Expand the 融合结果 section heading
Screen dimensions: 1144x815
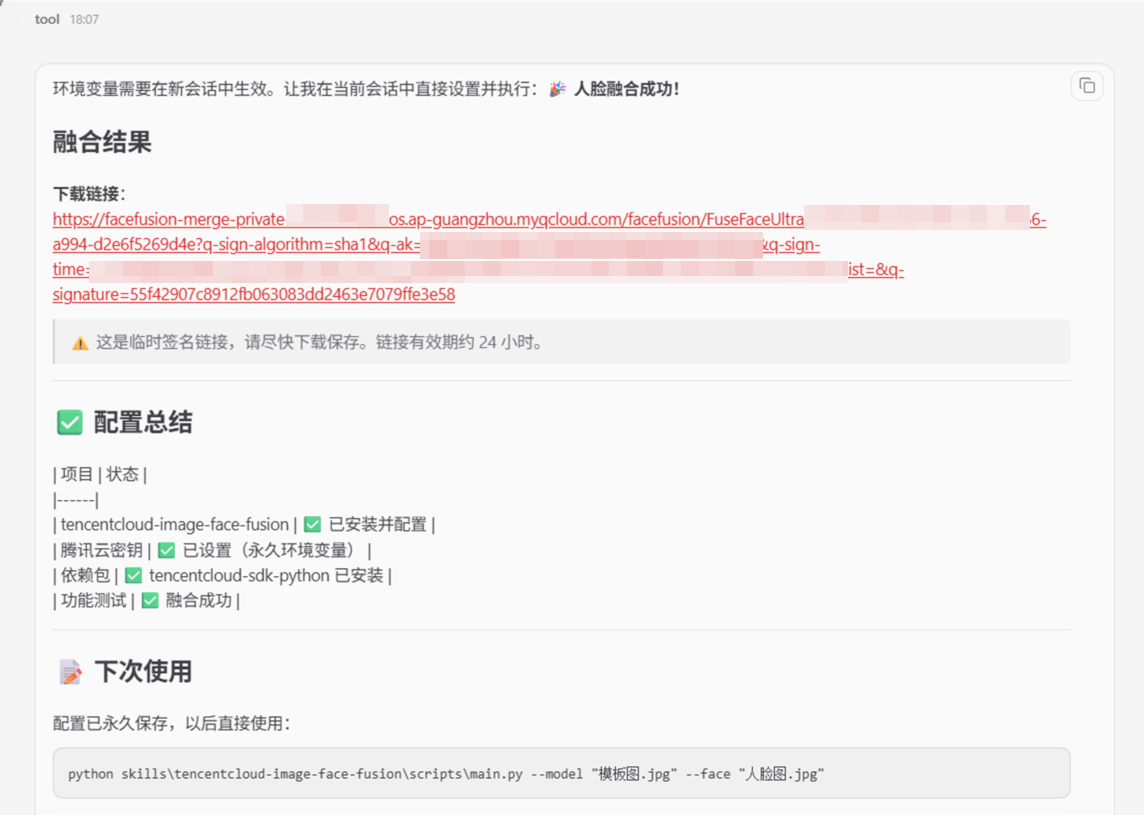click(x=102, y=142)
